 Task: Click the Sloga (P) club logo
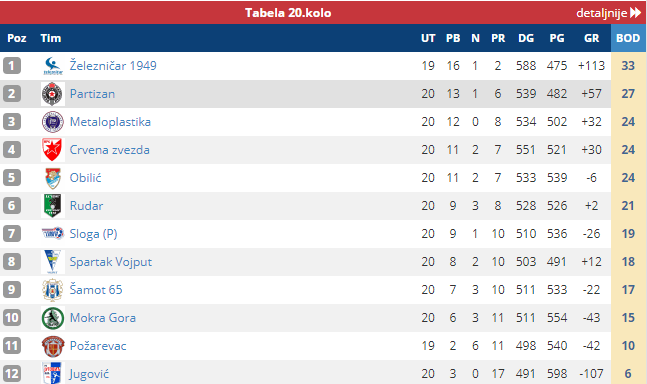(53, 234)
